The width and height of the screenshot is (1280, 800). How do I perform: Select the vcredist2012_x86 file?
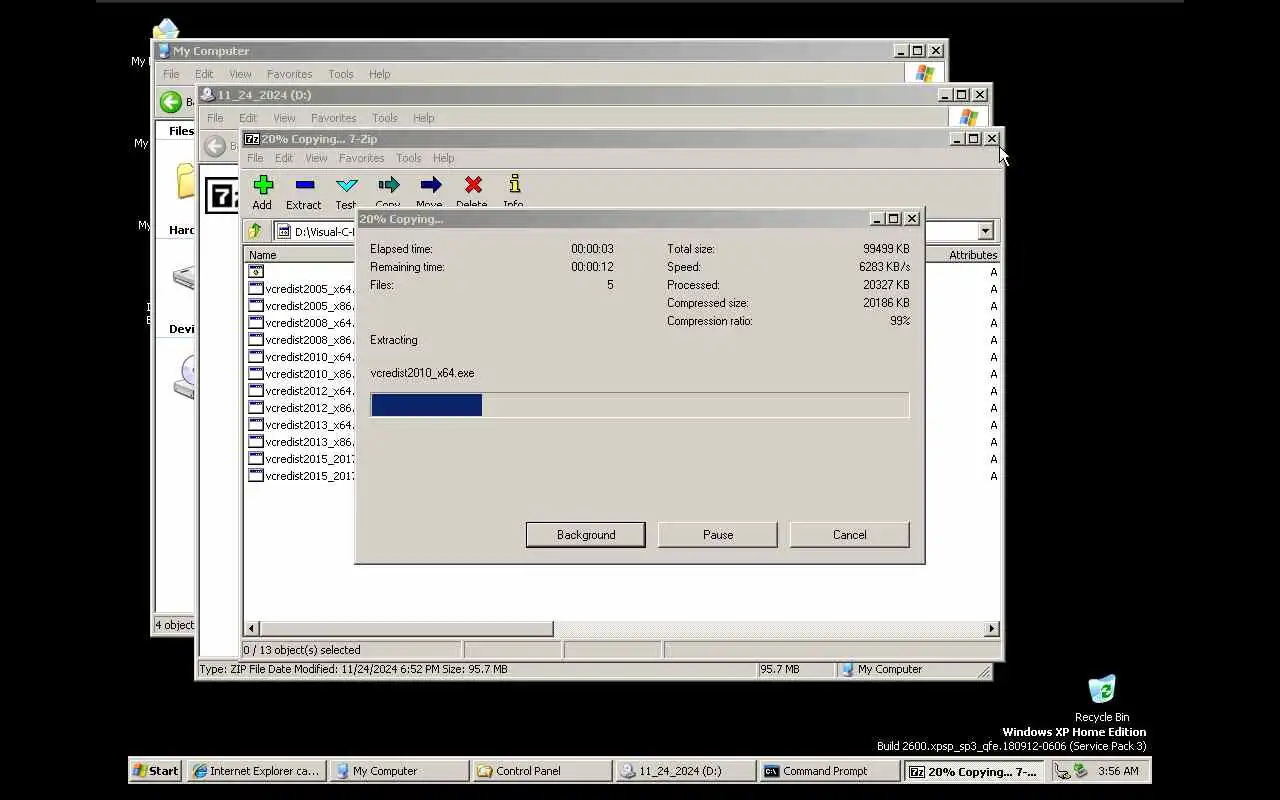click(x=301, y=408)
